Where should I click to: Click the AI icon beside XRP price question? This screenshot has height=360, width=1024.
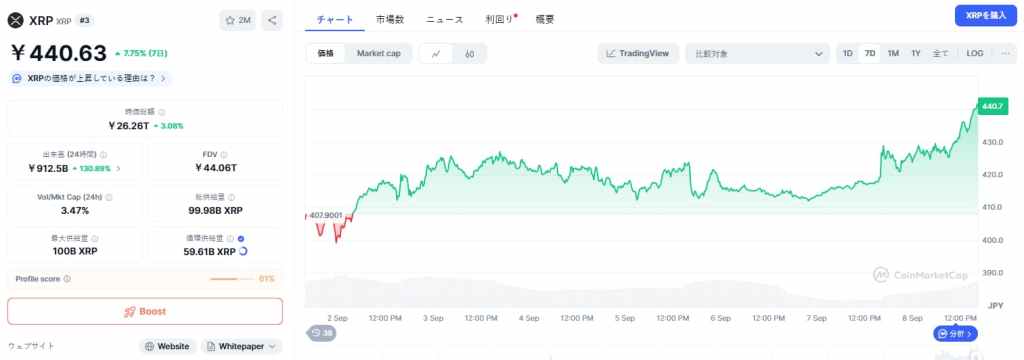click(18, 78)
